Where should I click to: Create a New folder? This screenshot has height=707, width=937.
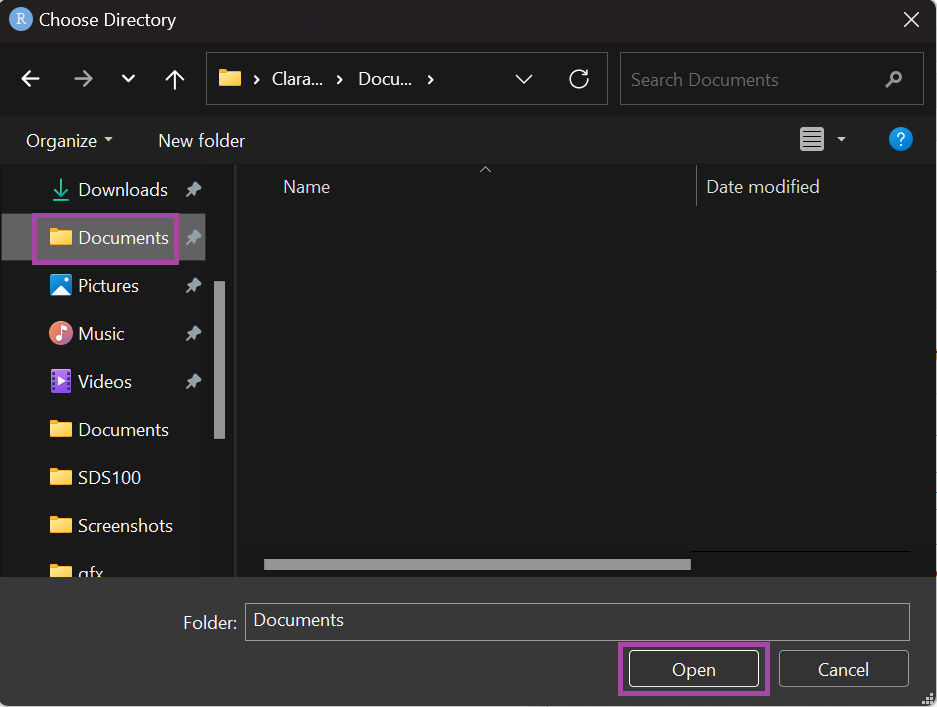(201, 141)
